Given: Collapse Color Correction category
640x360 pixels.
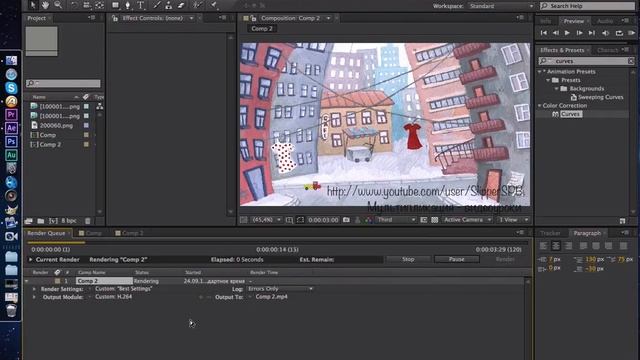Looking at the screenshot, I should tap(540, 105).
